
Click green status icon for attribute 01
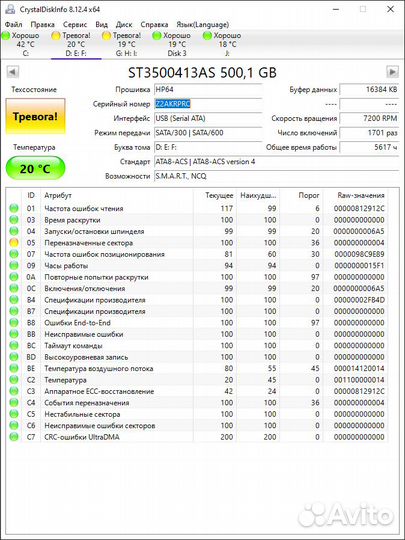coord(14,208)
